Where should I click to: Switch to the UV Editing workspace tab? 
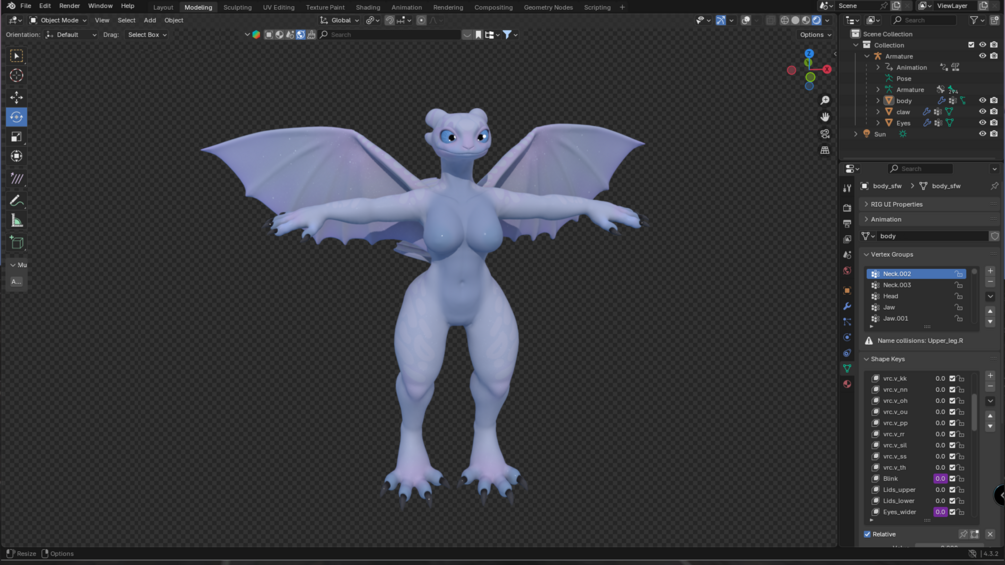coord(278,7)
